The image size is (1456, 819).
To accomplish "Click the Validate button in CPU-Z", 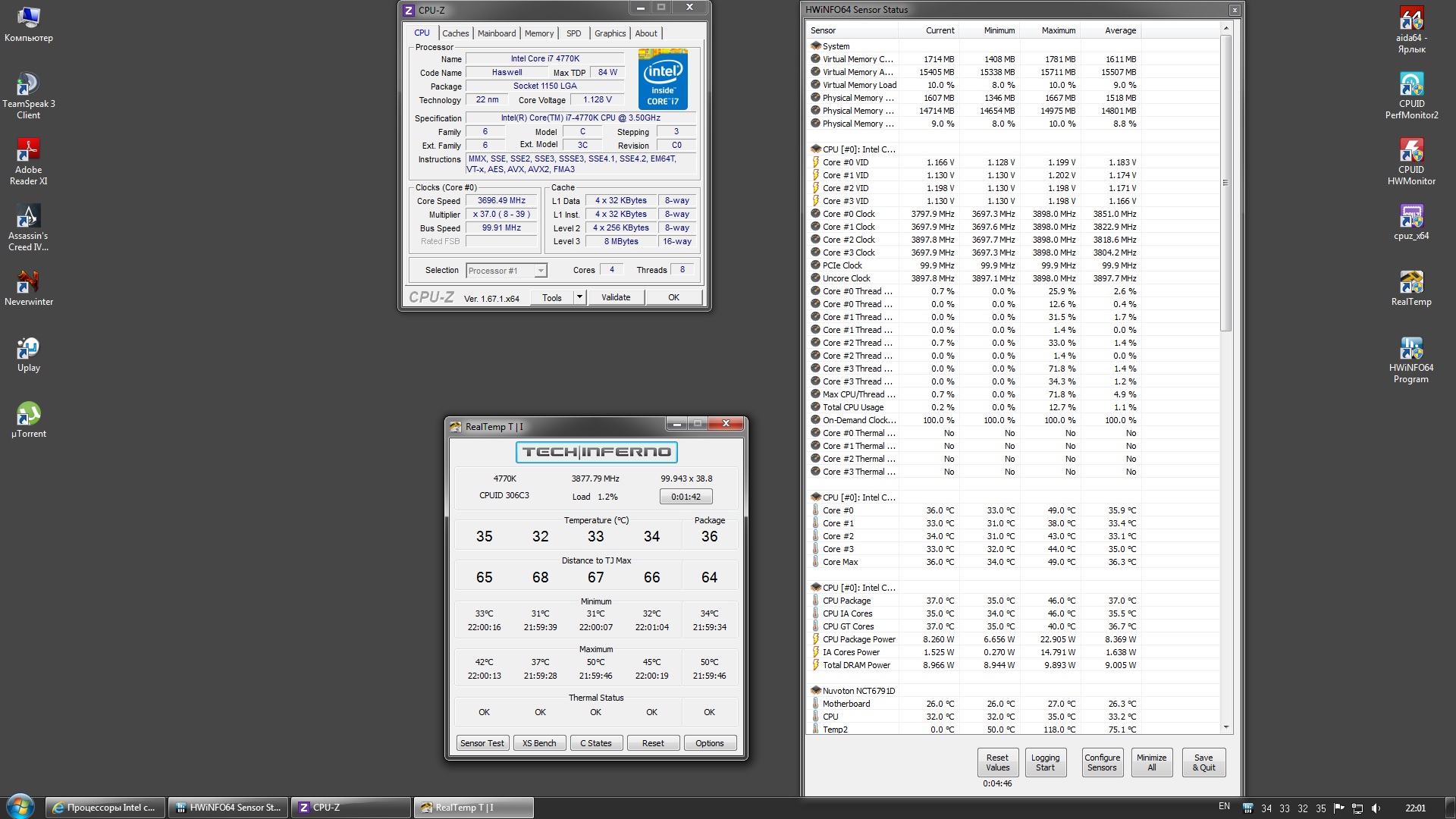I will [x=615, y=297].
